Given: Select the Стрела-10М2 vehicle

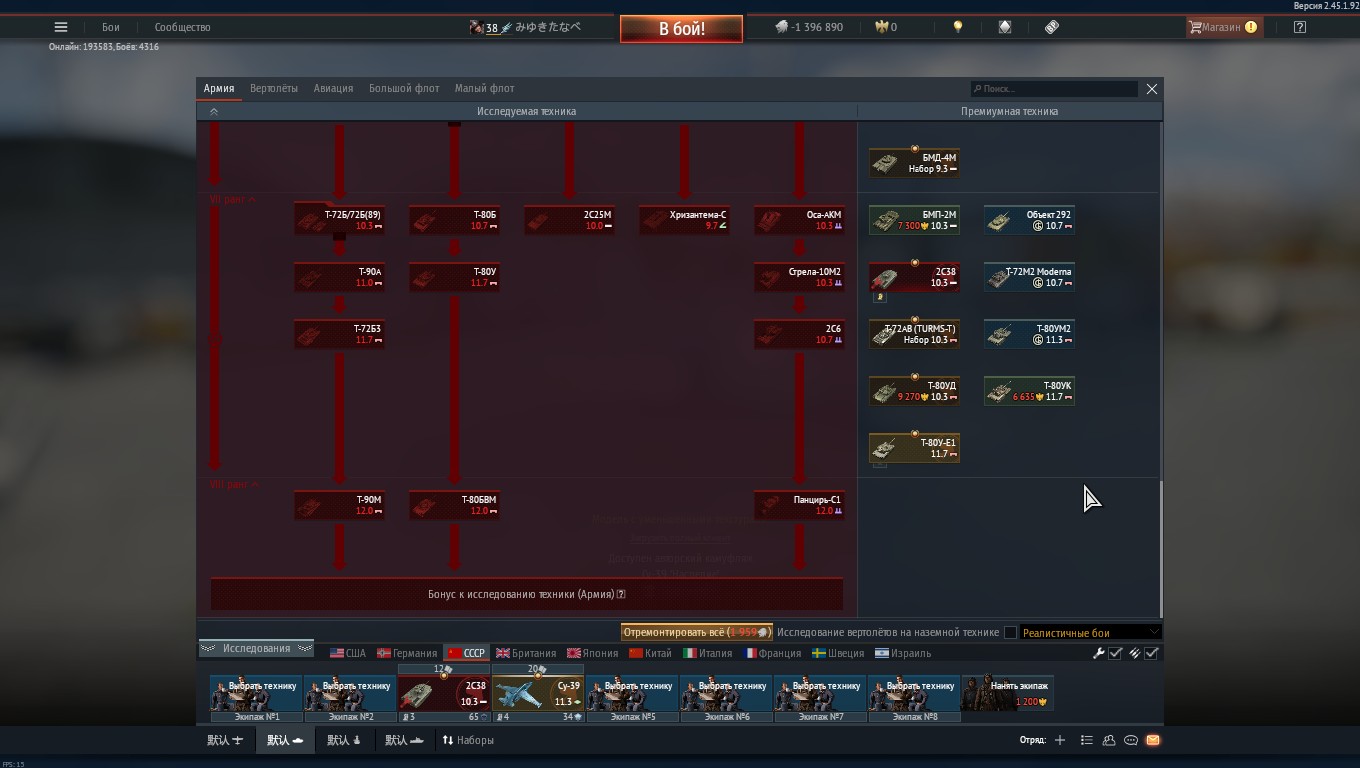Looking at the screenshot, I should (799, 277).
